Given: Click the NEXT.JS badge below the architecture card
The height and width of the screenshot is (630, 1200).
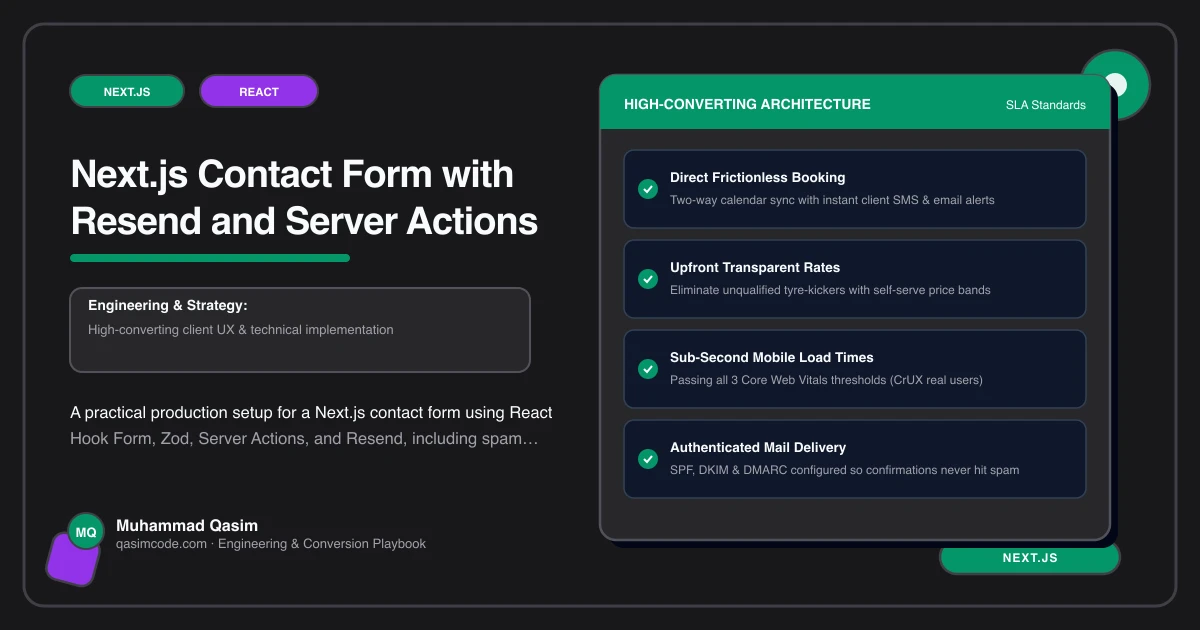Looking at the screenshot, I should tap(1030, 558).
